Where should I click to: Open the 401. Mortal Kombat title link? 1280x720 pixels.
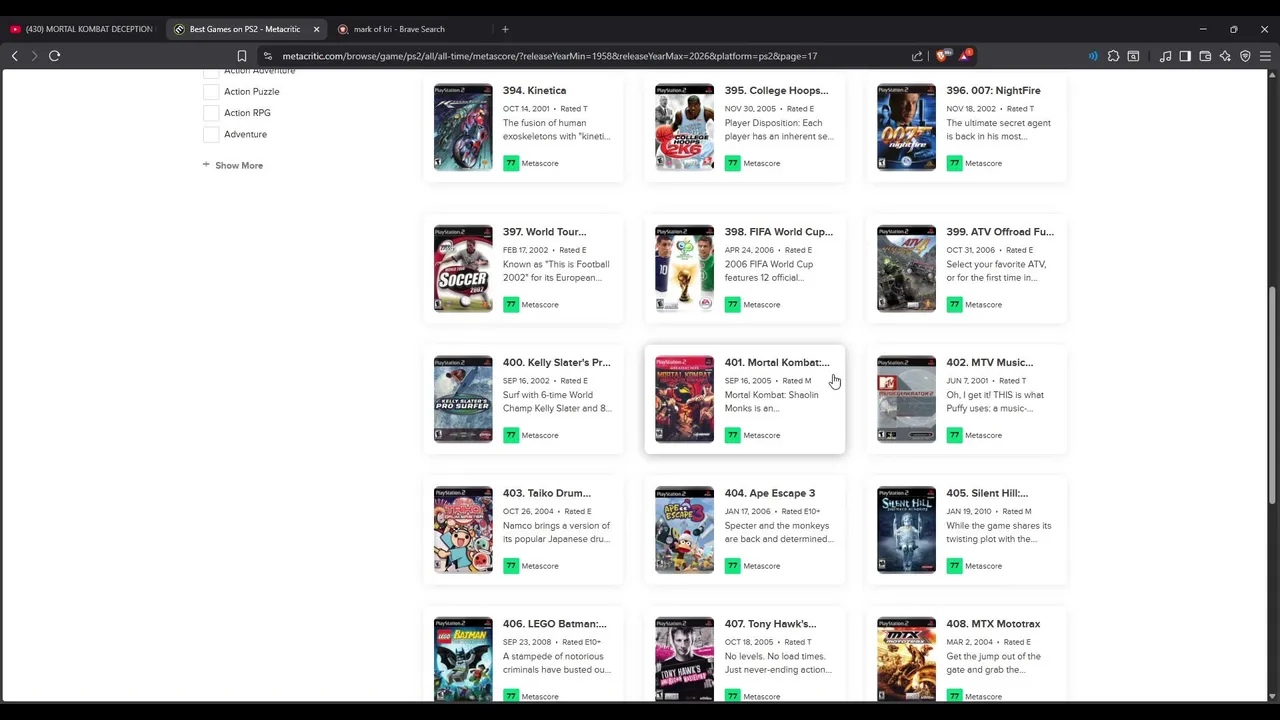tap(776, 363)
